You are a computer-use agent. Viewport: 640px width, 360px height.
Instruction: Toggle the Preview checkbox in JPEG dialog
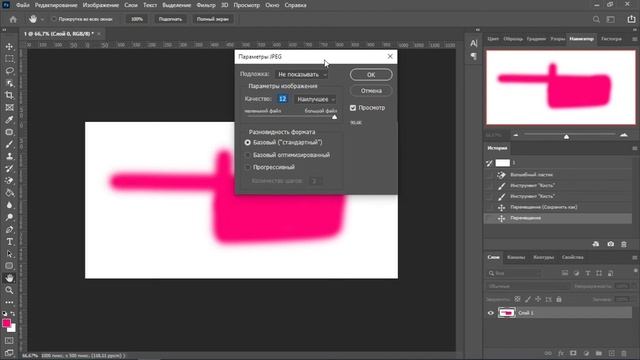click(x=353, y=108)
